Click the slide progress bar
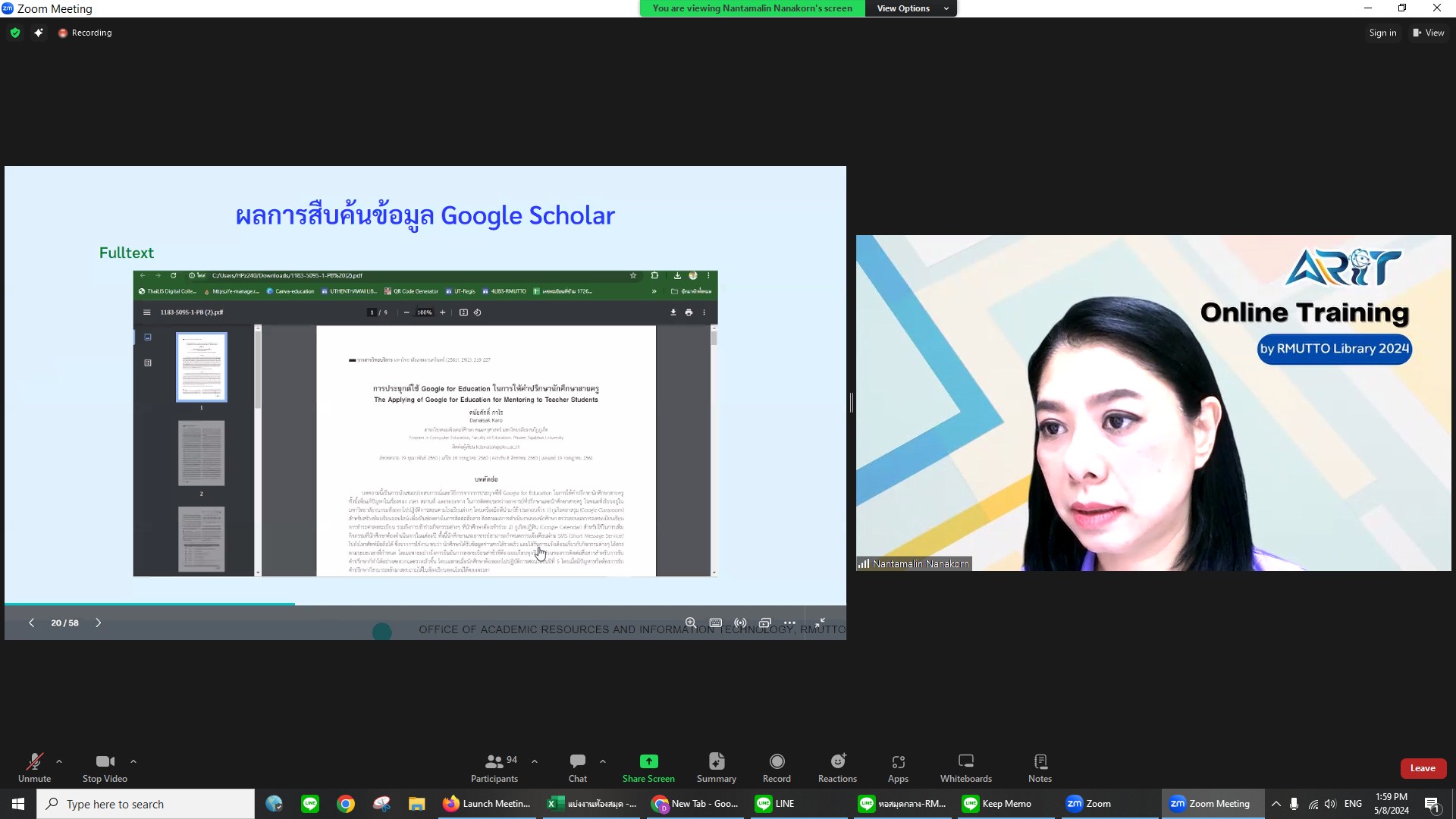 (x=425, y=604)
